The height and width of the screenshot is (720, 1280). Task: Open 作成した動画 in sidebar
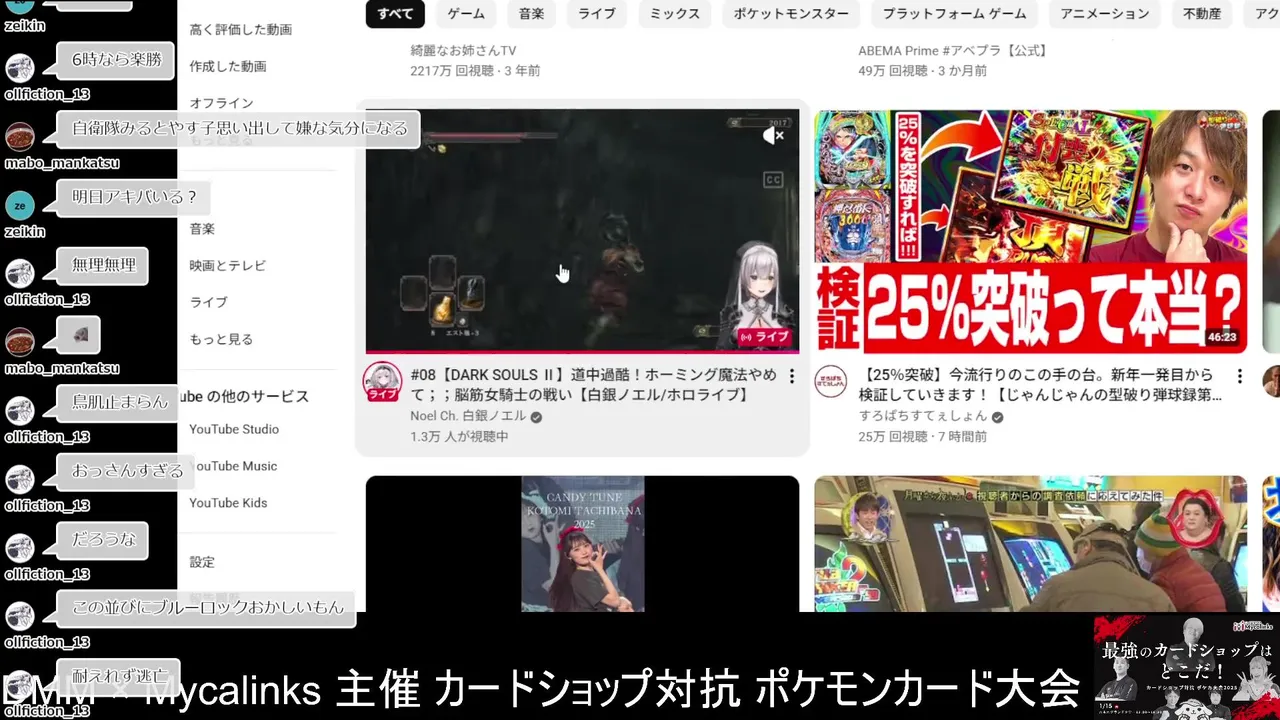228,67
